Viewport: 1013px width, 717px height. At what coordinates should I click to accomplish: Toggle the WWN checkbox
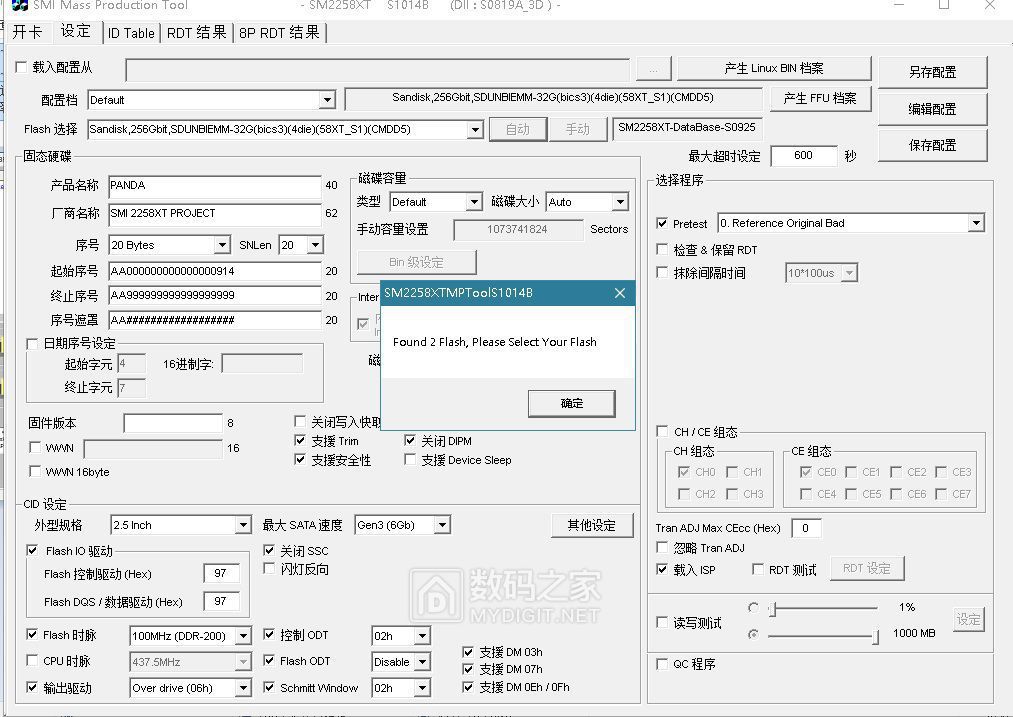(x=35, y=447)
